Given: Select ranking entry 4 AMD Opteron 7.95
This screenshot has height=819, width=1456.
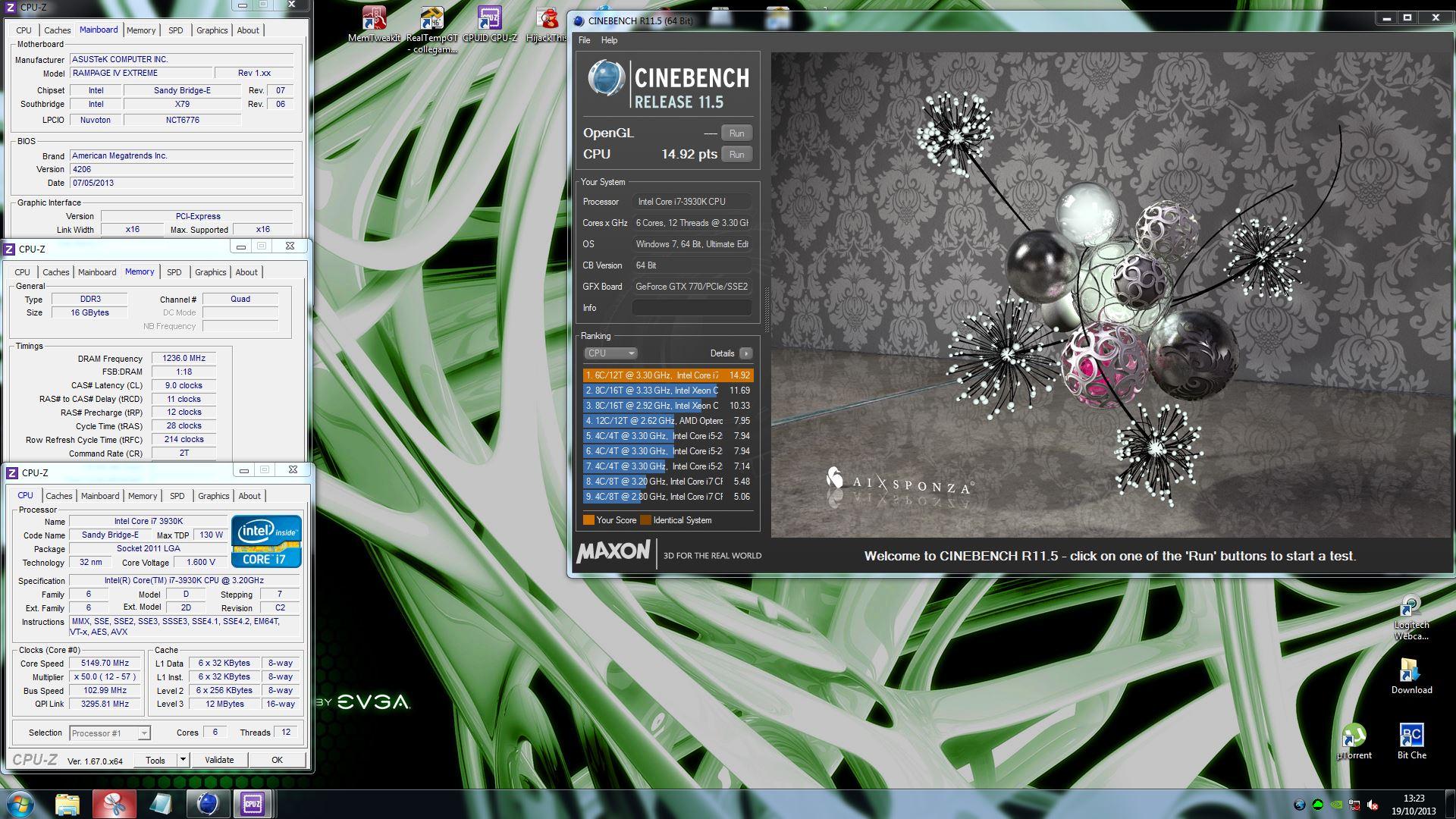Looking at the screenshot, I should [668, 421].
